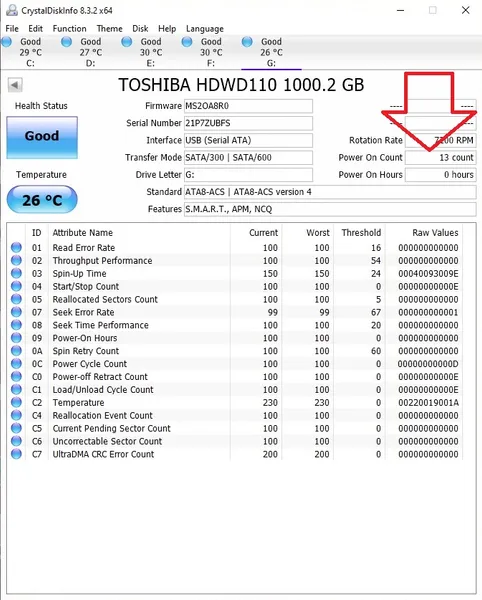Select the Good 26 °C drive G: text
Screen dimensions: 482x600
[x=271, y=52]
